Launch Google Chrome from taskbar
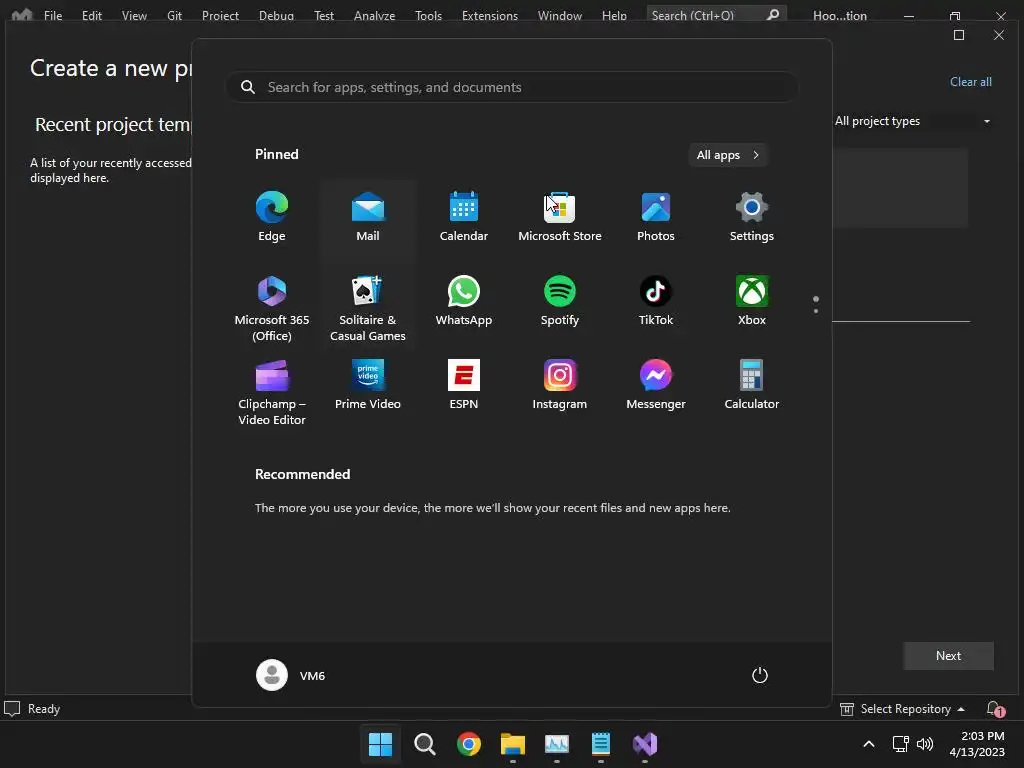The width and height of the screenshot is (1024, 768). (x=468, y=744)
